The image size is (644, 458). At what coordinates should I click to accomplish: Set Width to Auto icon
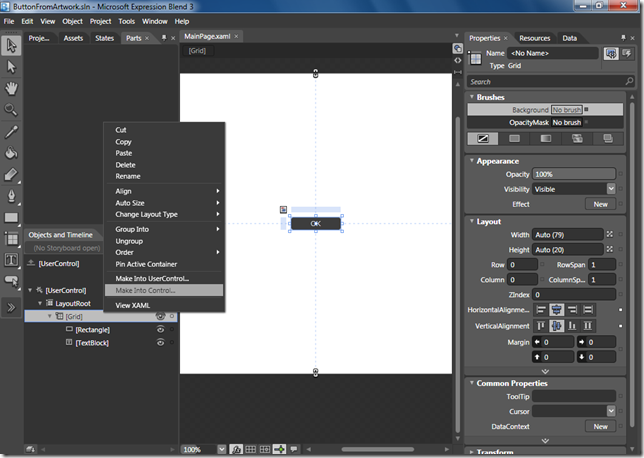click(610, 234)
